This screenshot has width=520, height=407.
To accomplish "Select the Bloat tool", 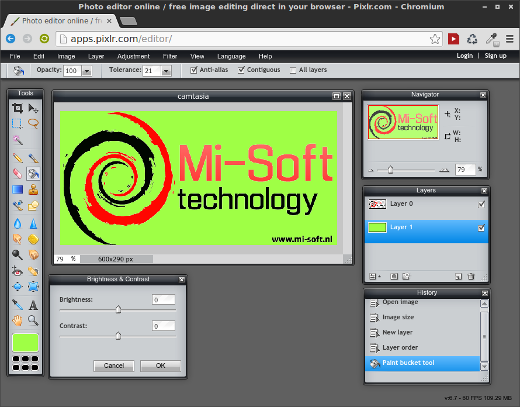I will pos(17,286).
